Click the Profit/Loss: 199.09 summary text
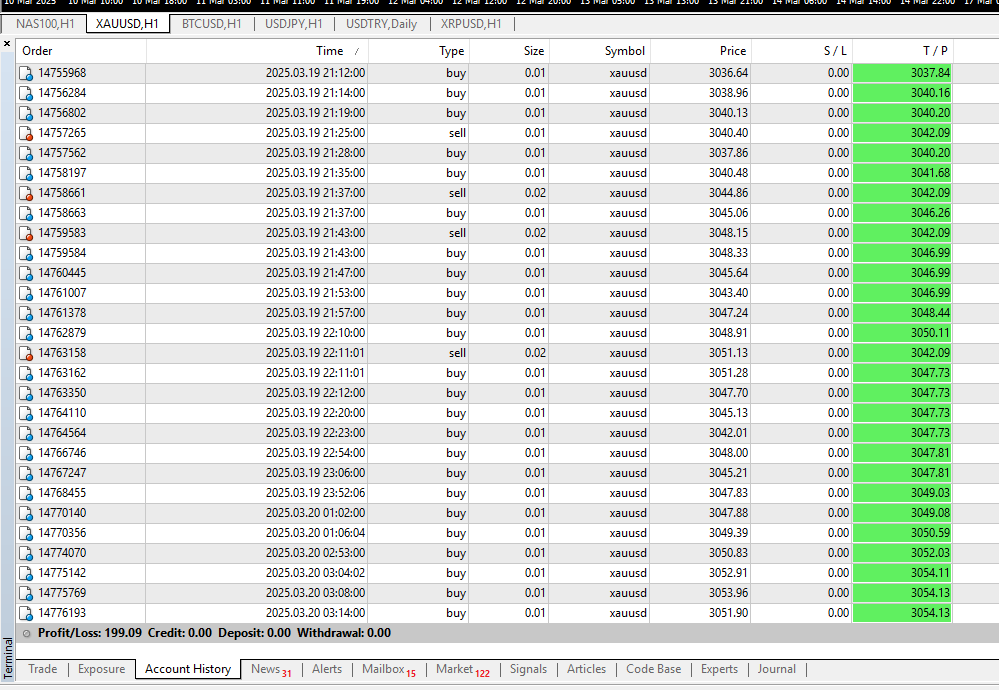The height and width of the screenshot is (690, 999). tap(90, 633)
